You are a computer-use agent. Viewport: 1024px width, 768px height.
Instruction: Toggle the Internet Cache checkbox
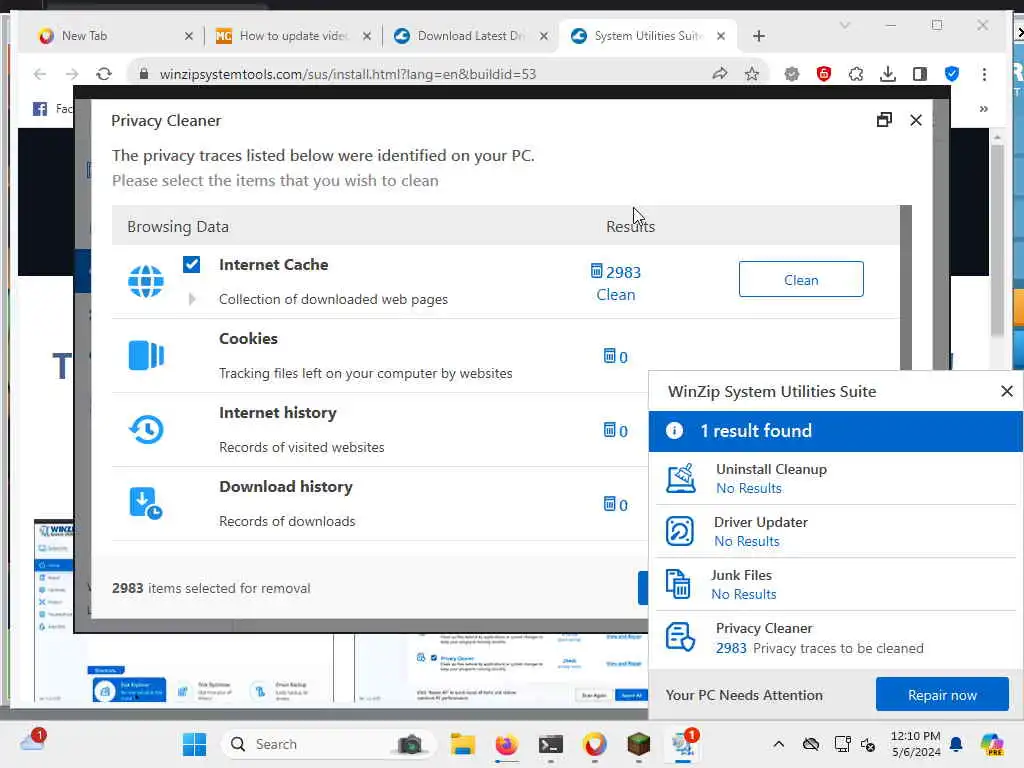pyautogui.click(x=191, y=264)
